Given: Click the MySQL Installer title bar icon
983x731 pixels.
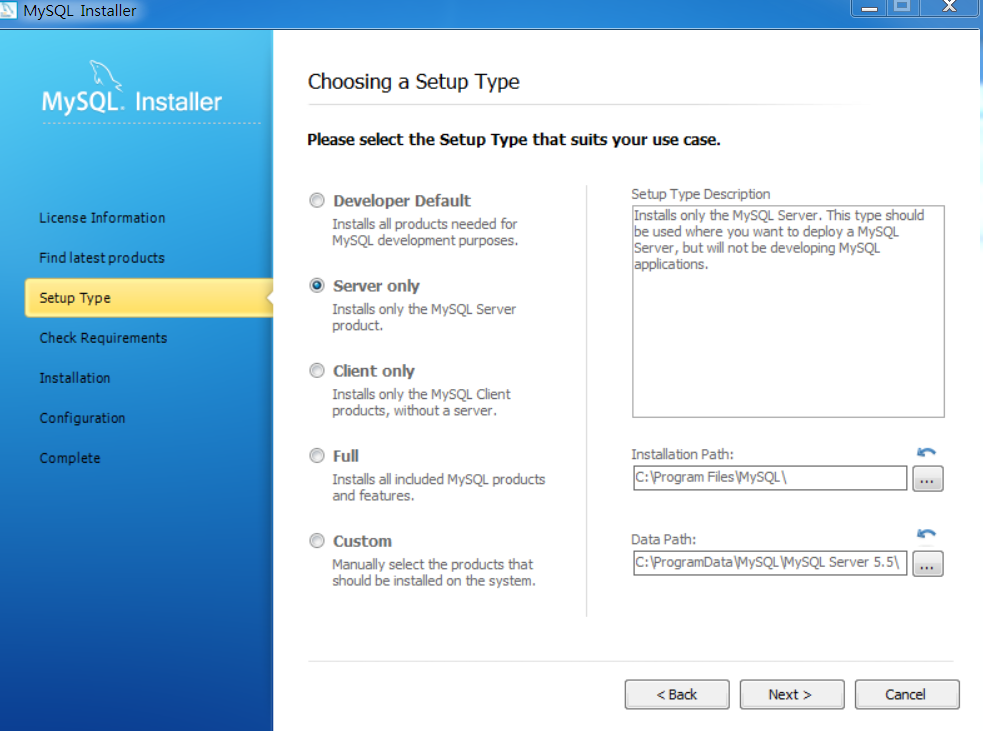Looking at the screenshot, I should pyautogui.click(x=8, y=9).
